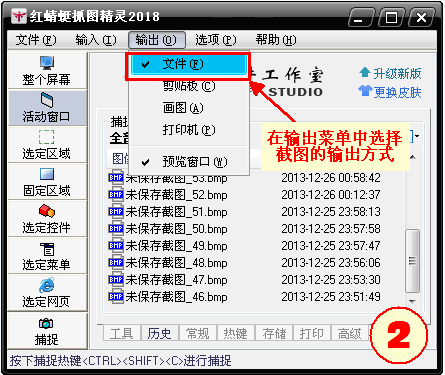Switch to the 历史 history tab
Screen dimensions: 445x375
pyautogui.click(x=160, y=333)
